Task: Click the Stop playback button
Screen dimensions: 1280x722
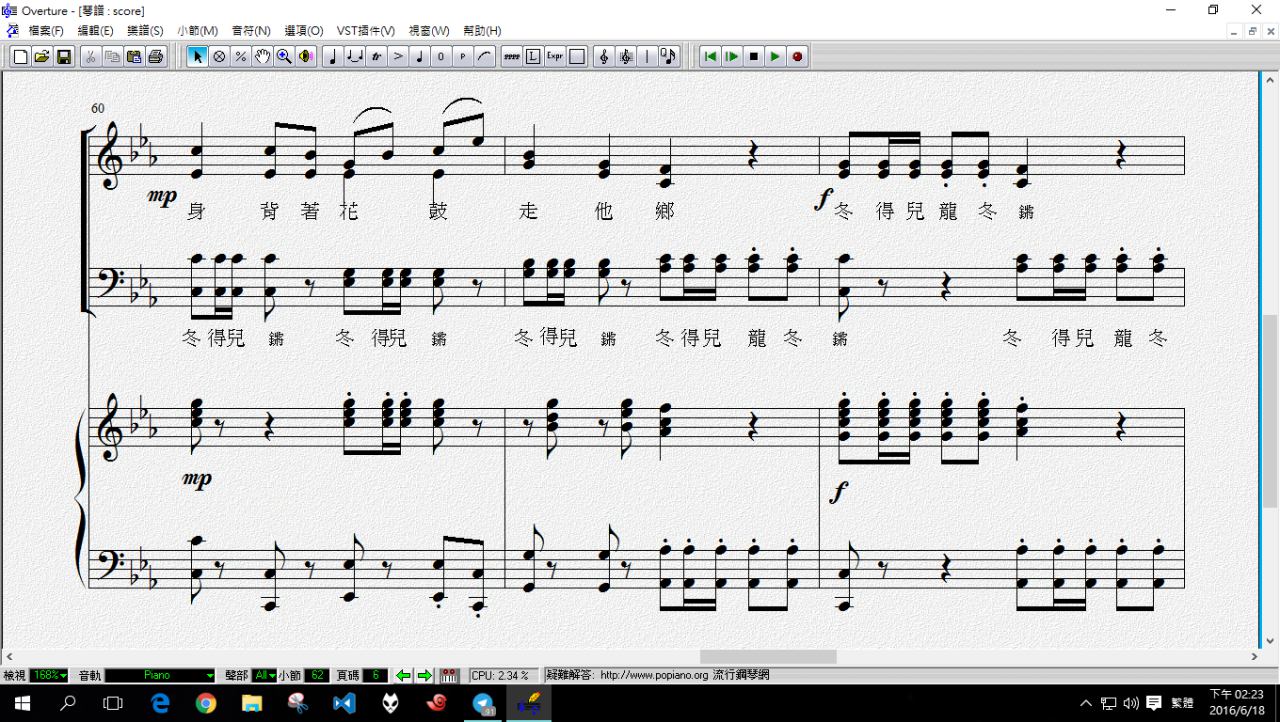Action: (754, 57)
